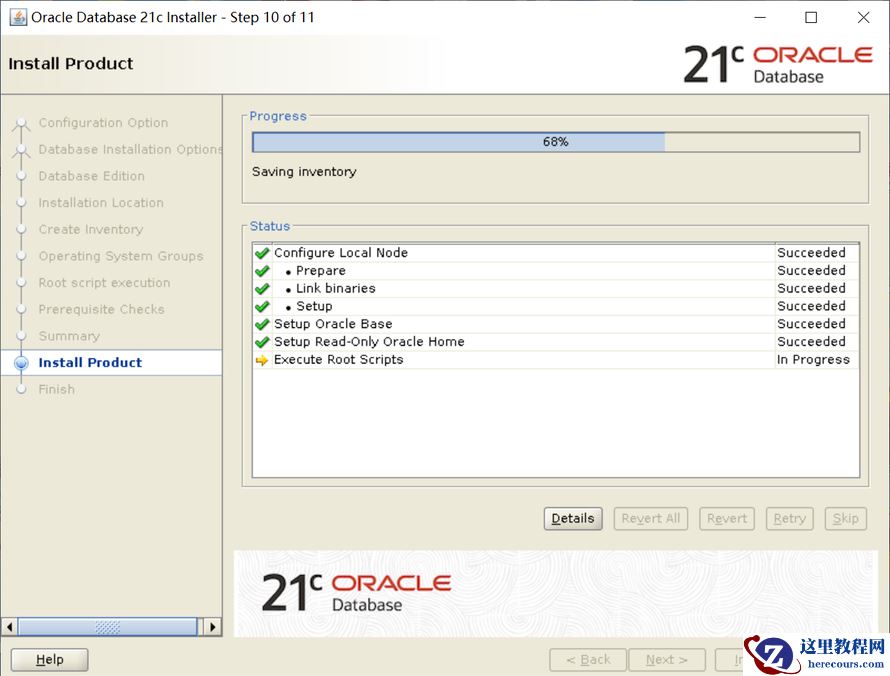
Task: Click the Prepare row text
Action: pos(321,271)
